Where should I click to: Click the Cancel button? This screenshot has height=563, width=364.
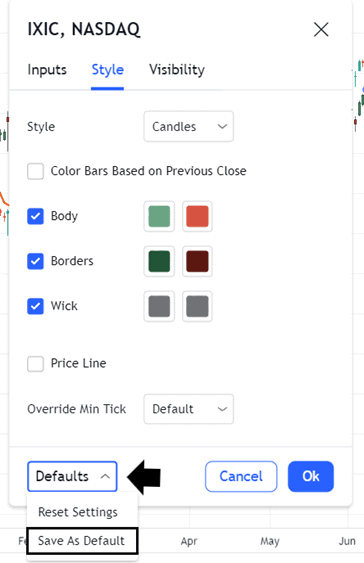coord(241,476)
